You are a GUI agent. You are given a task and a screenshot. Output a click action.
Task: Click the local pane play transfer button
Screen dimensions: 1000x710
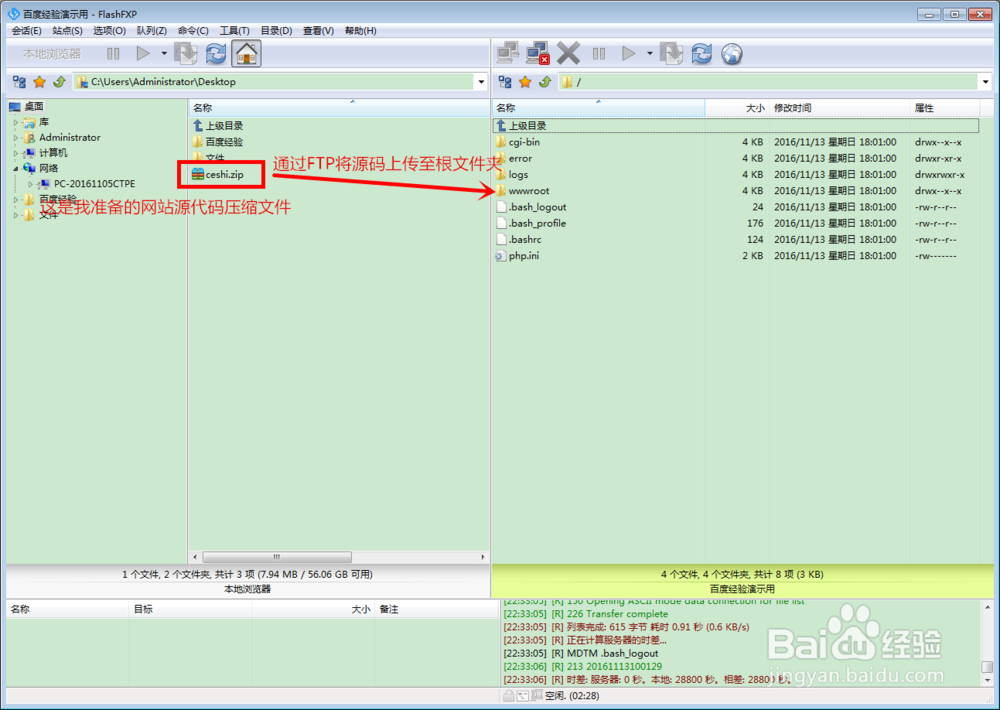click(x=143, y=54)
